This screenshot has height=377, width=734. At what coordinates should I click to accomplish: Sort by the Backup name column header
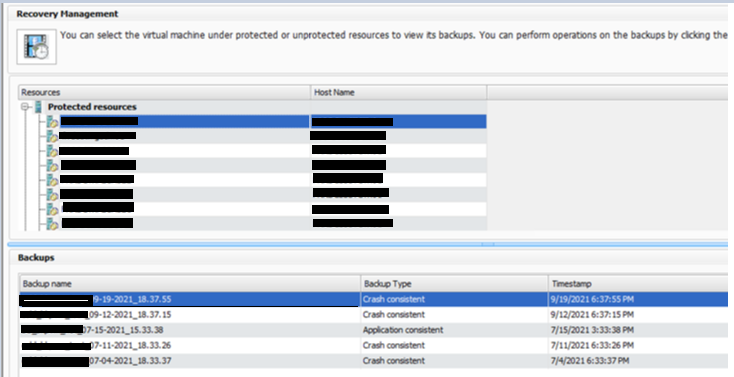tap(190, 284)
